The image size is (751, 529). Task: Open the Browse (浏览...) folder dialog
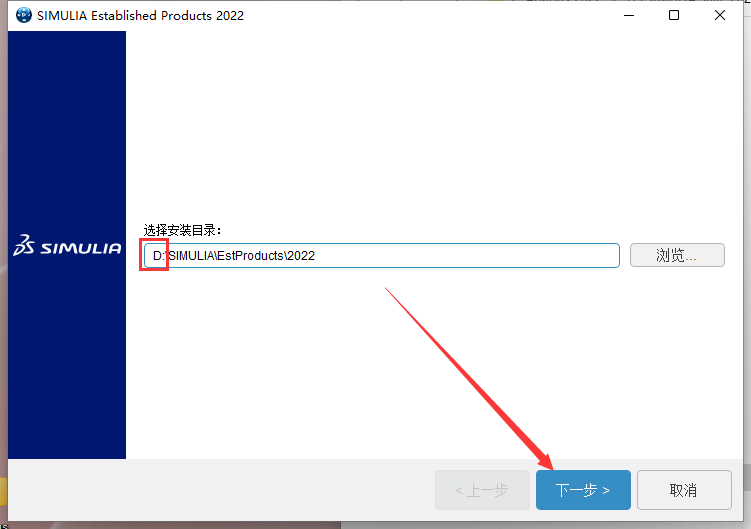click(x=677, y=255)
